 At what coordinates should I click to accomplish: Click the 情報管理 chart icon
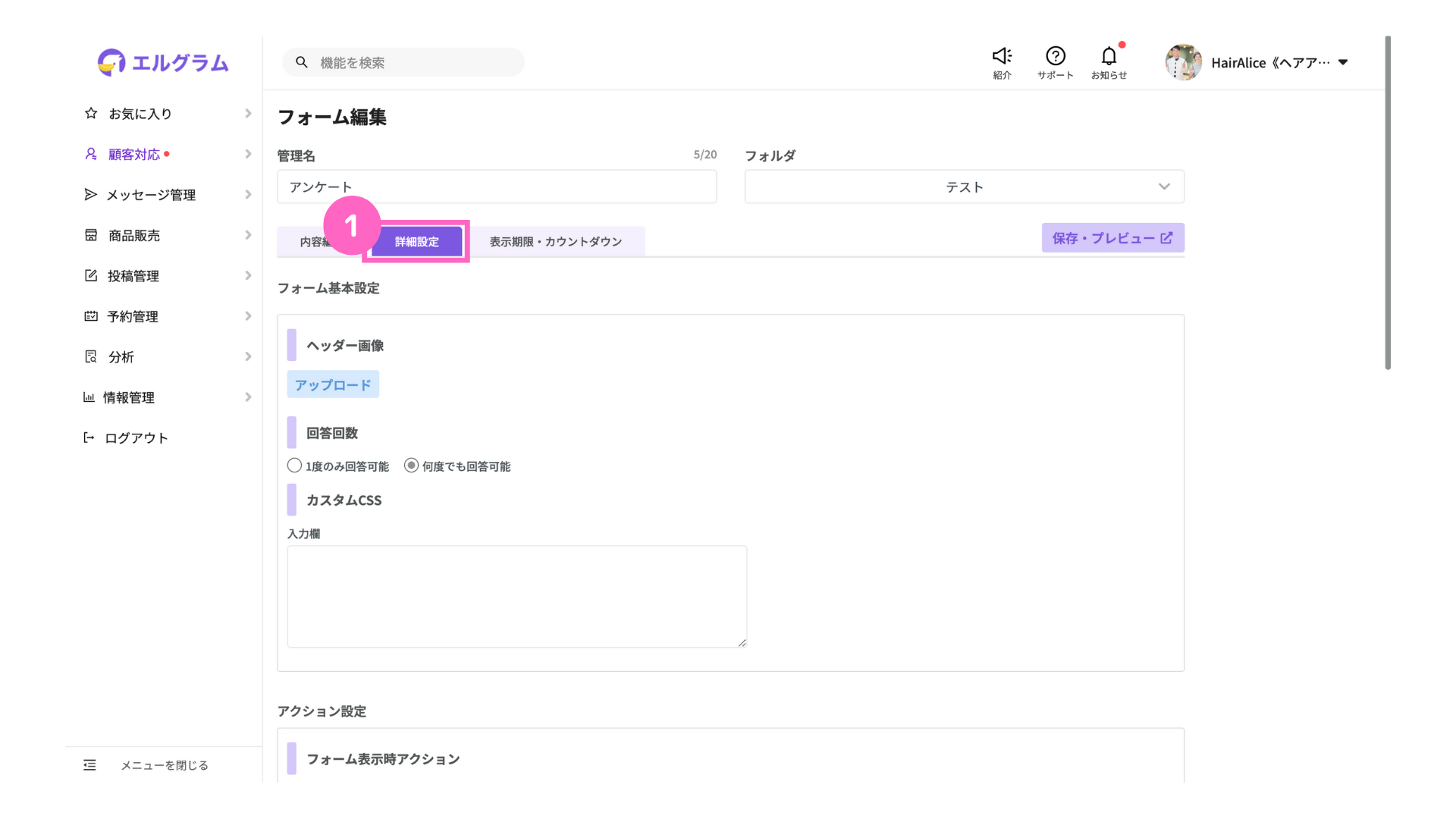[x=89, y=397]
